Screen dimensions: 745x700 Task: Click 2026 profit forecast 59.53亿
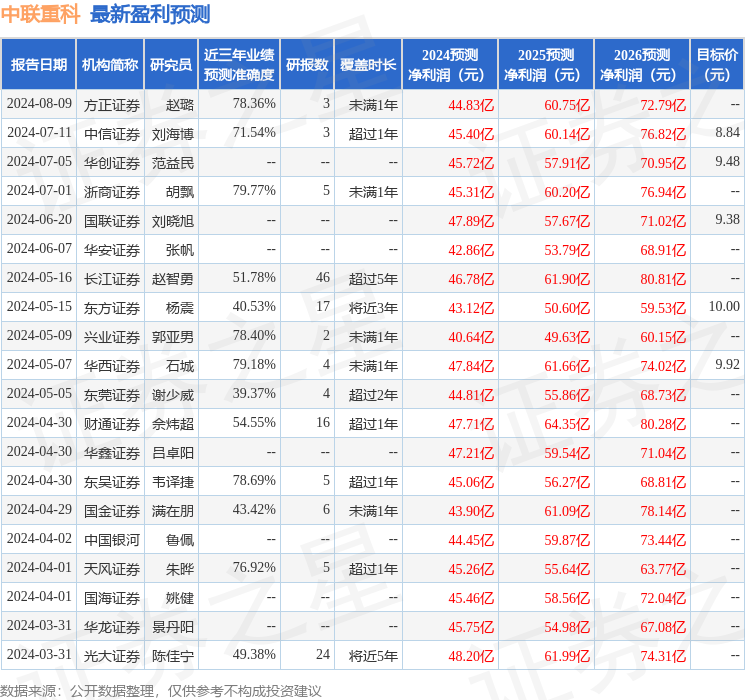(663, 308)
